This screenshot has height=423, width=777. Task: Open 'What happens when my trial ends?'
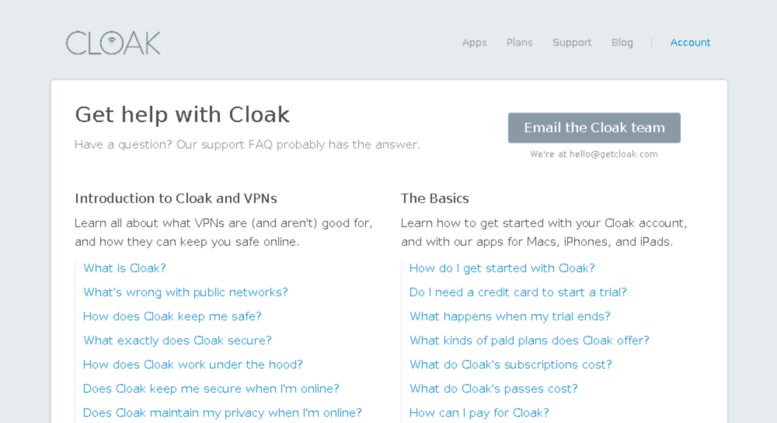(x=510, y=316)
